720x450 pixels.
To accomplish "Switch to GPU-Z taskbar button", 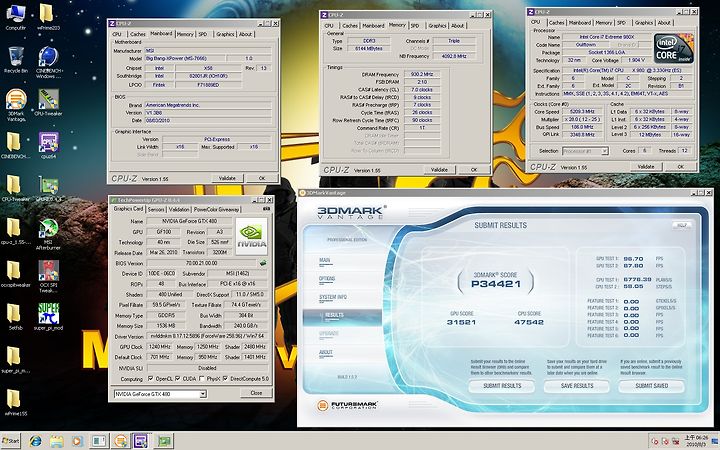I will pyautogui.click(x=163, y=441).
